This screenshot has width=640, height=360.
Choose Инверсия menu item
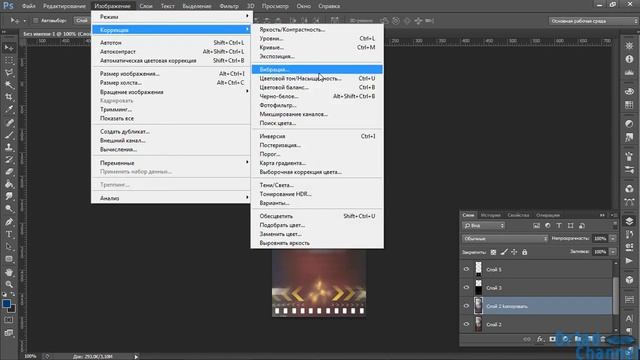(x=317, y=136)
